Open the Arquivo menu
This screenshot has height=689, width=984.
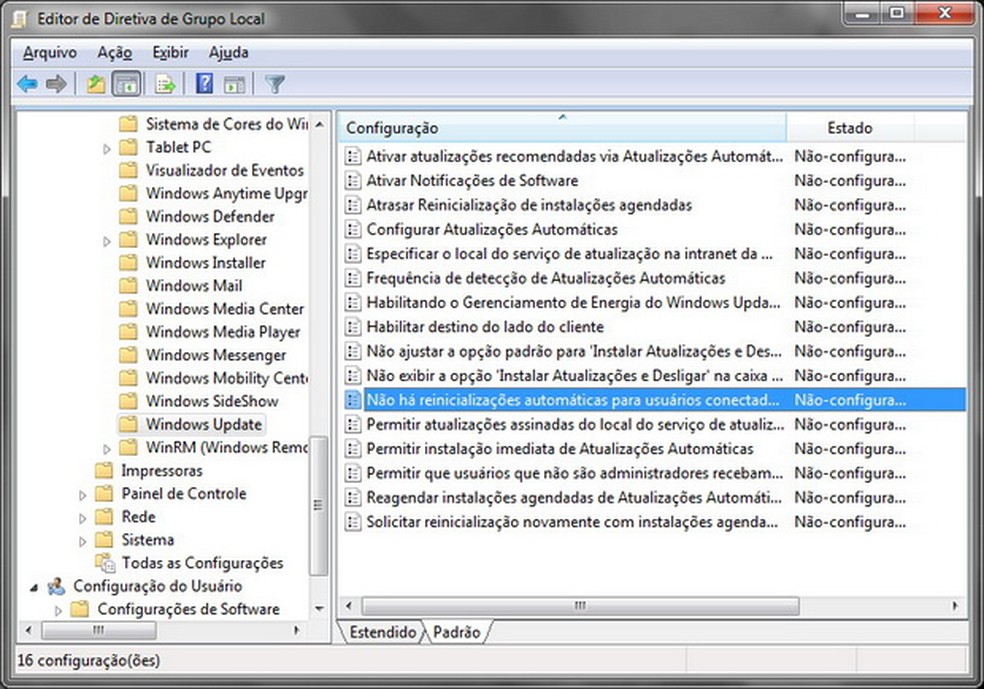pos(49,52)
